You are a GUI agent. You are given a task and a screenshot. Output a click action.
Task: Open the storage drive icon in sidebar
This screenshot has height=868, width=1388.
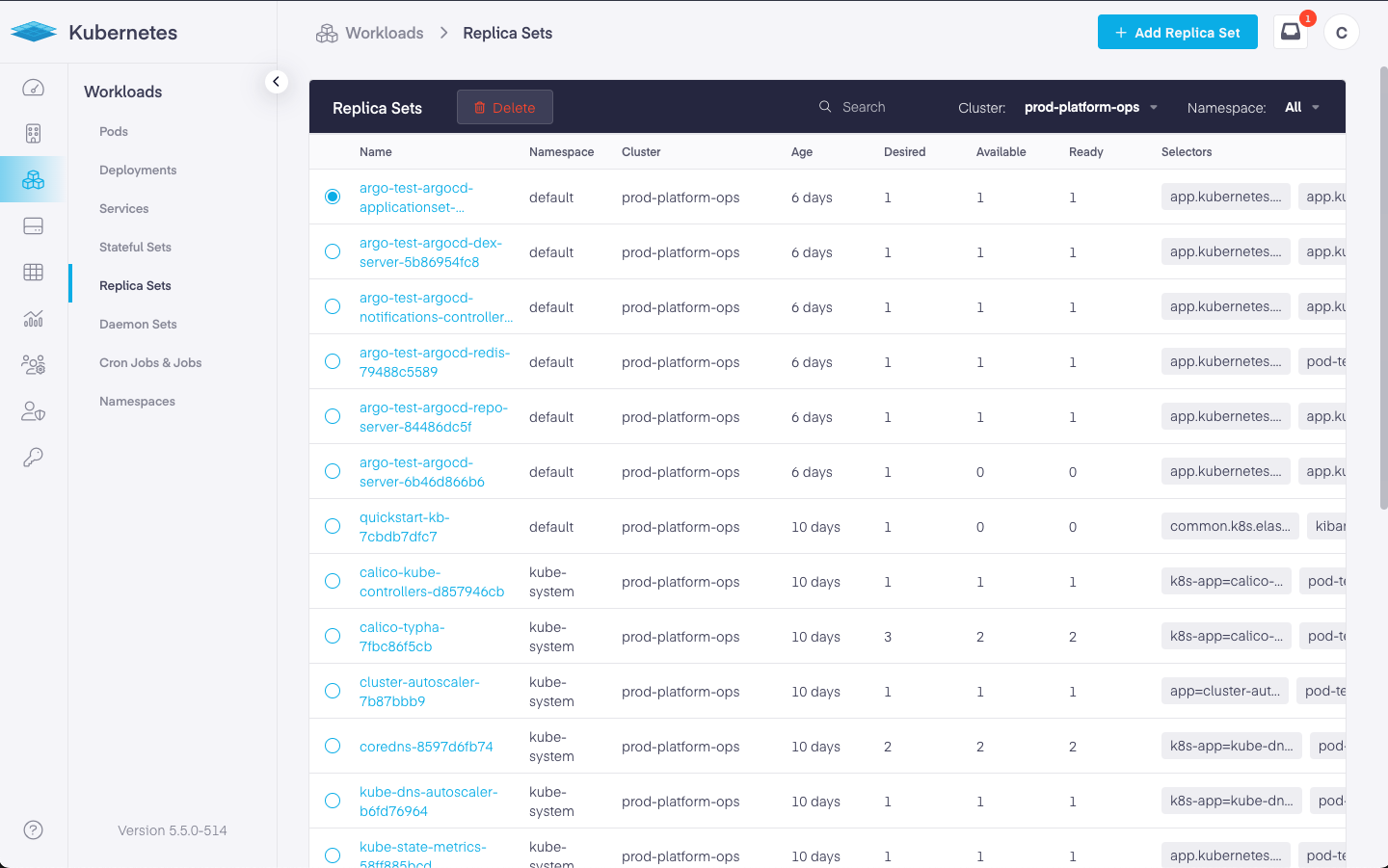point(33,226)
